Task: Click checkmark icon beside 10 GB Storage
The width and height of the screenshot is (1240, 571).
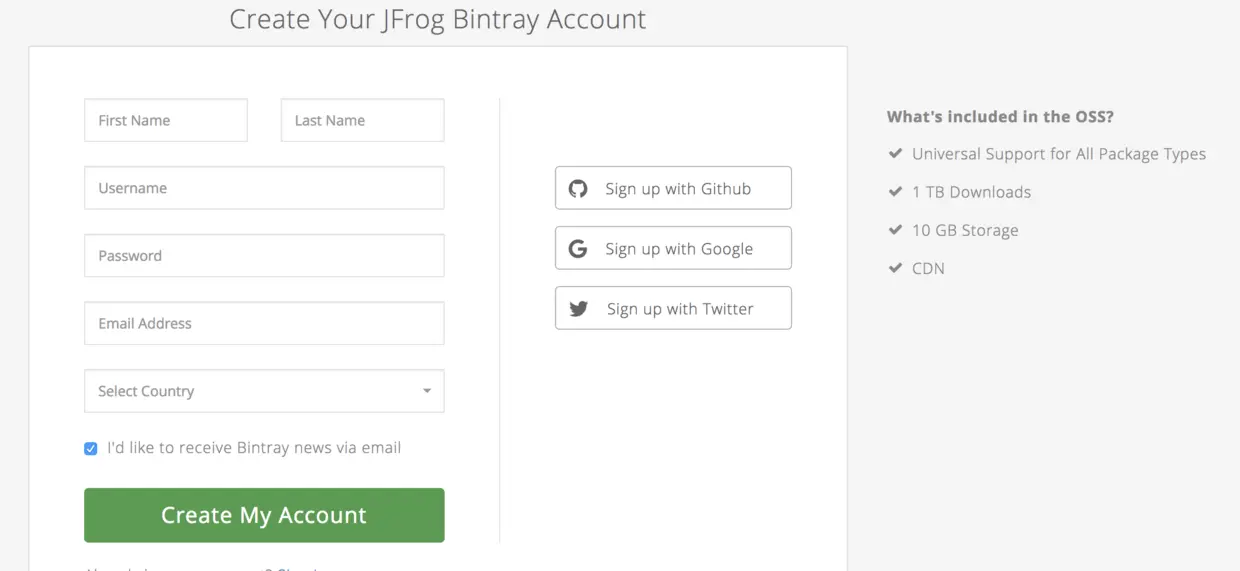Action: [895, 230]
